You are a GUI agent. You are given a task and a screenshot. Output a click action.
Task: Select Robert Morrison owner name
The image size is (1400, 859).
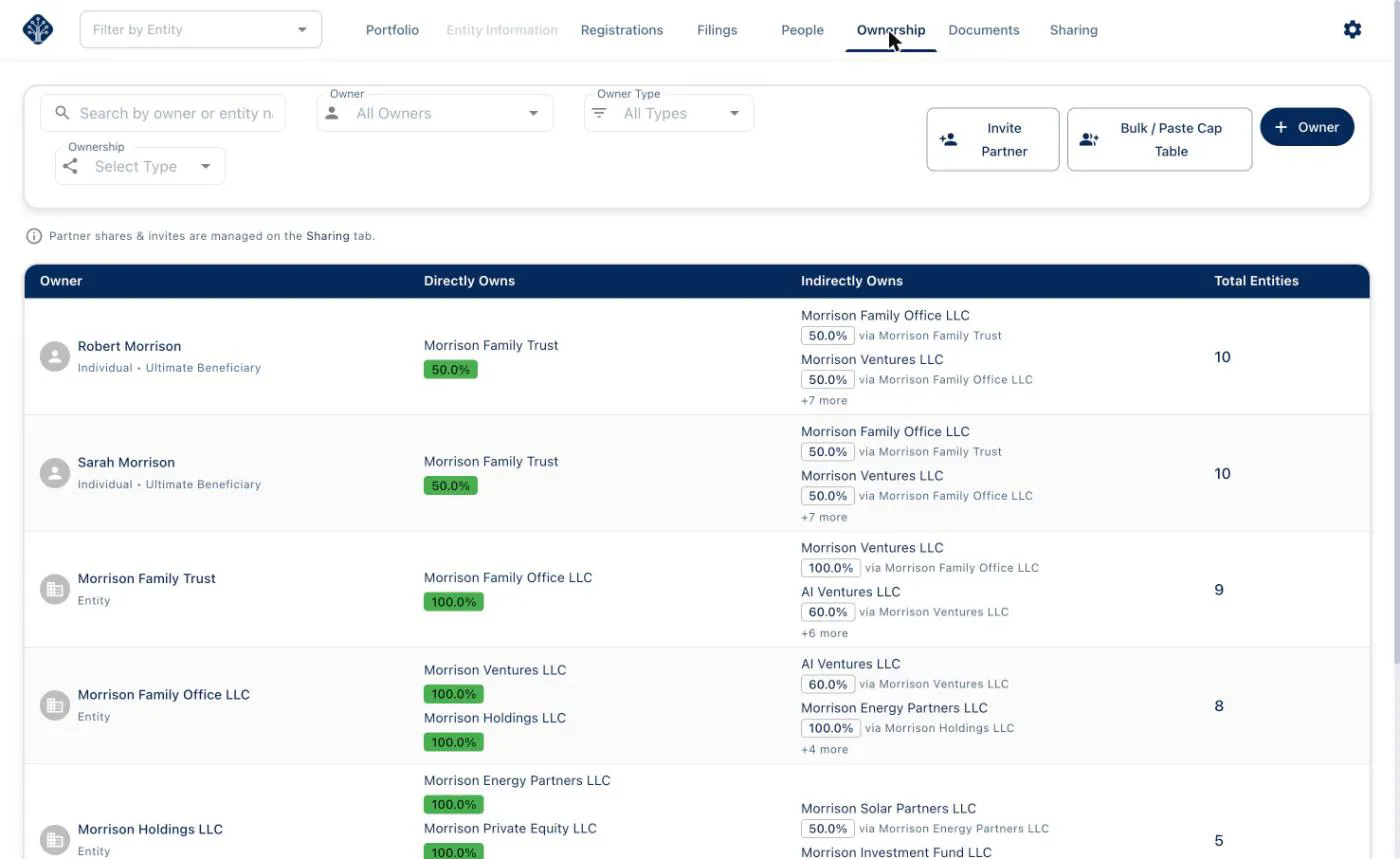130,346
